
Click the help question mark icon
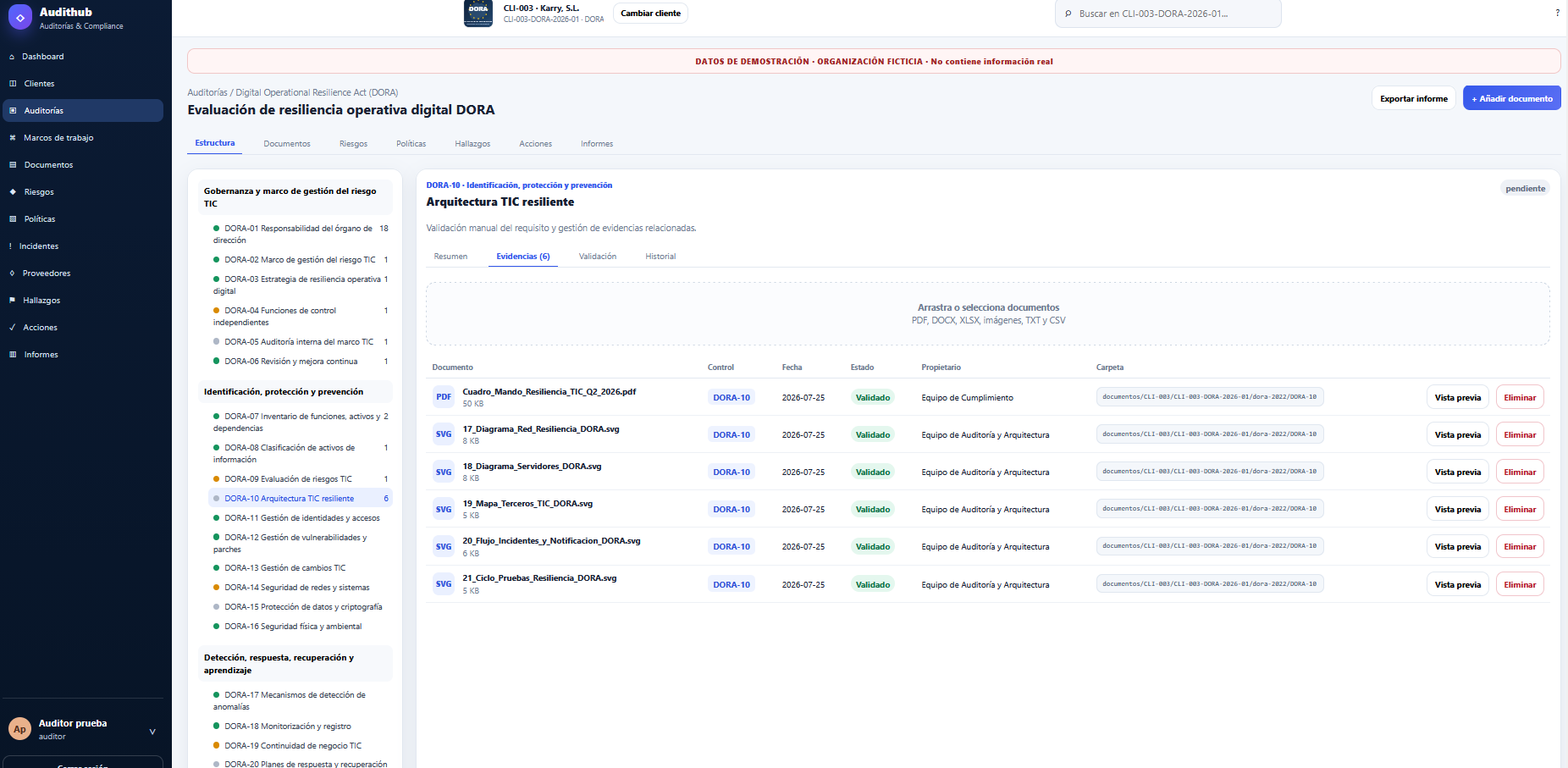[x=1557, y=13]
